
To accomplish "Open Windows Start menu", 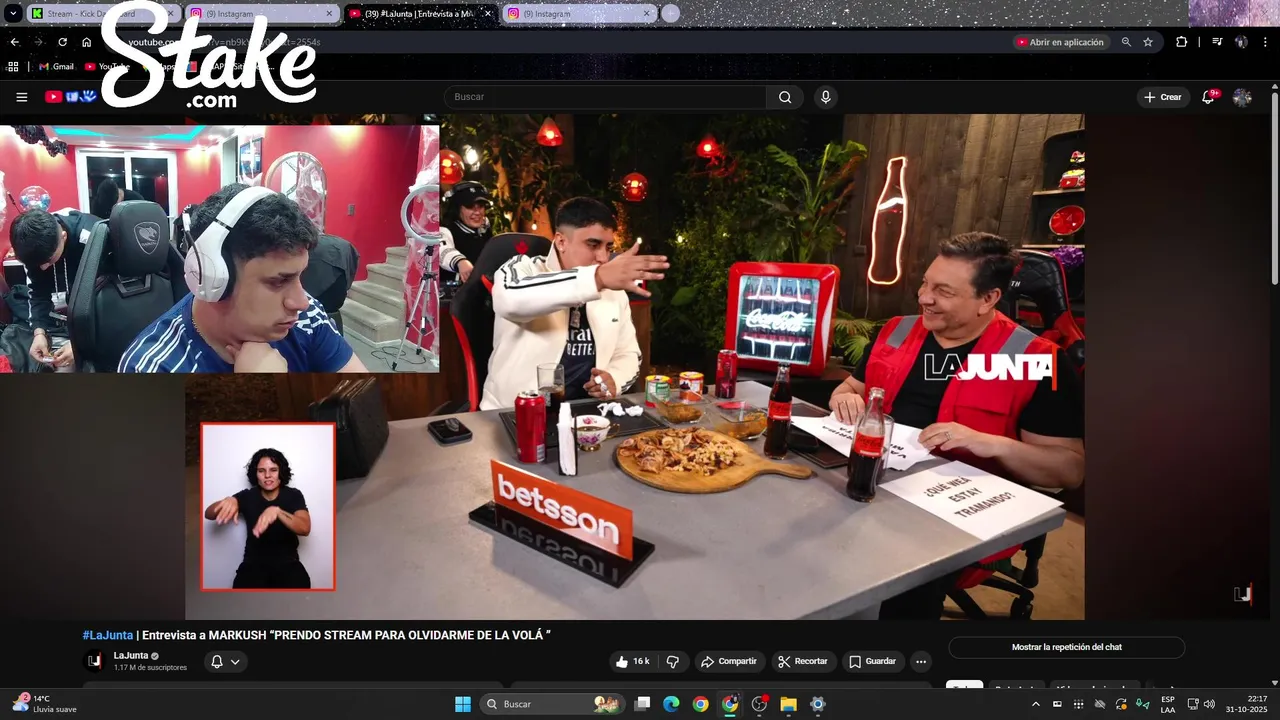I will point(463,704).
